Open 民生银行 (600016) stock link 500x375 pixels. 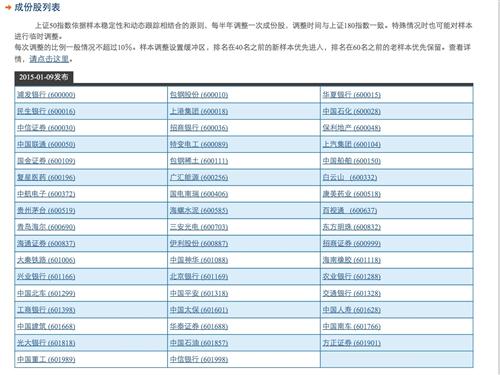click(46, 111)
